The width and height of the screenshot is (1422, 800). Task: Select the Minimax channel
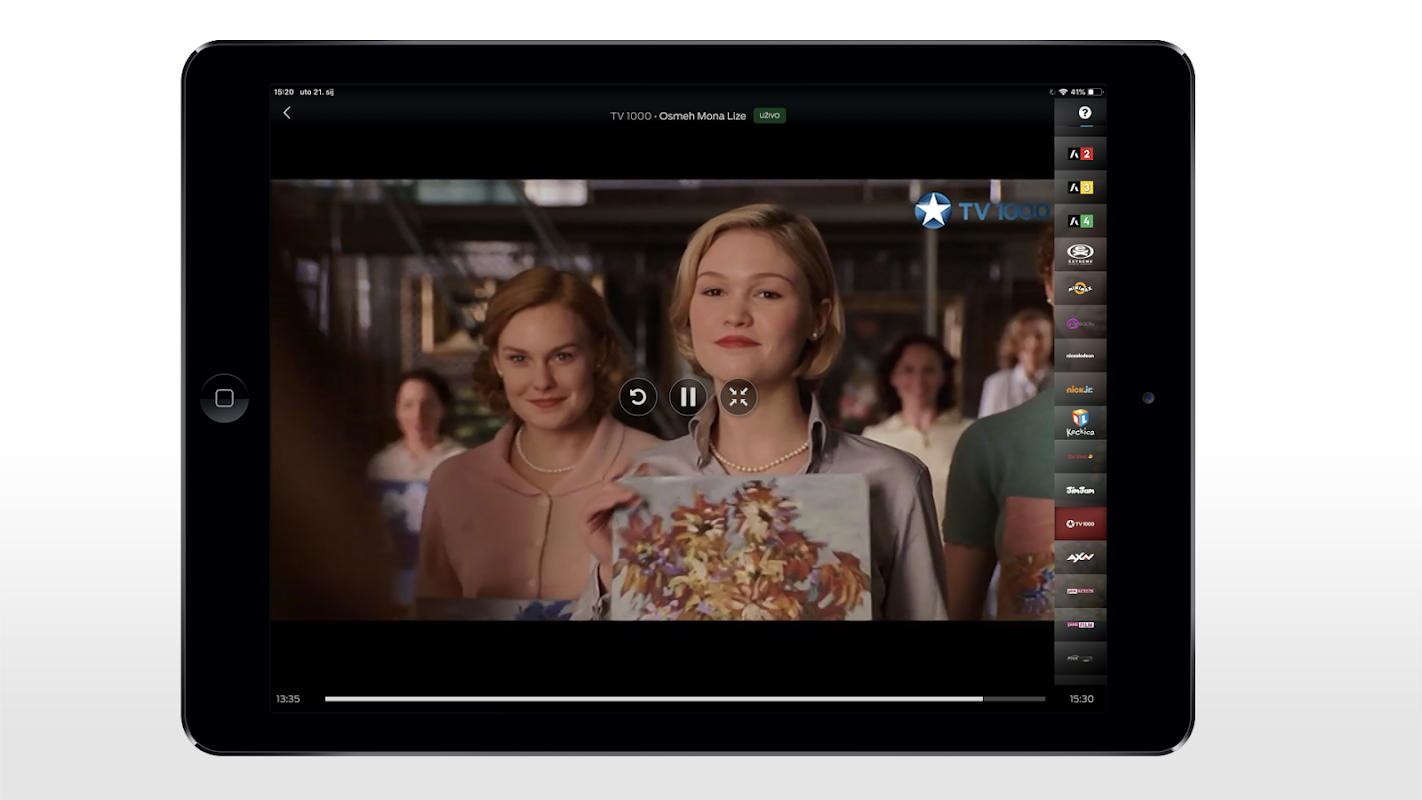coord(1080,288)
